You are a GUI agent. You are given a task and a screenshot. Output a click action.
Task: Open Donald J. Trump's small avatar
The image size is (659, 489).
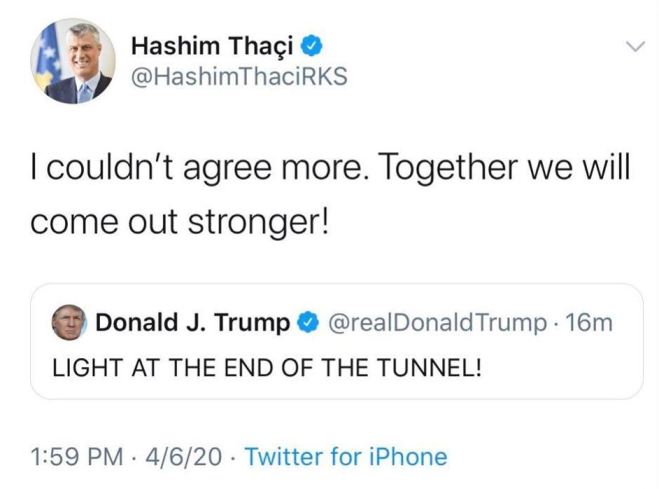(x=69, y=322)
